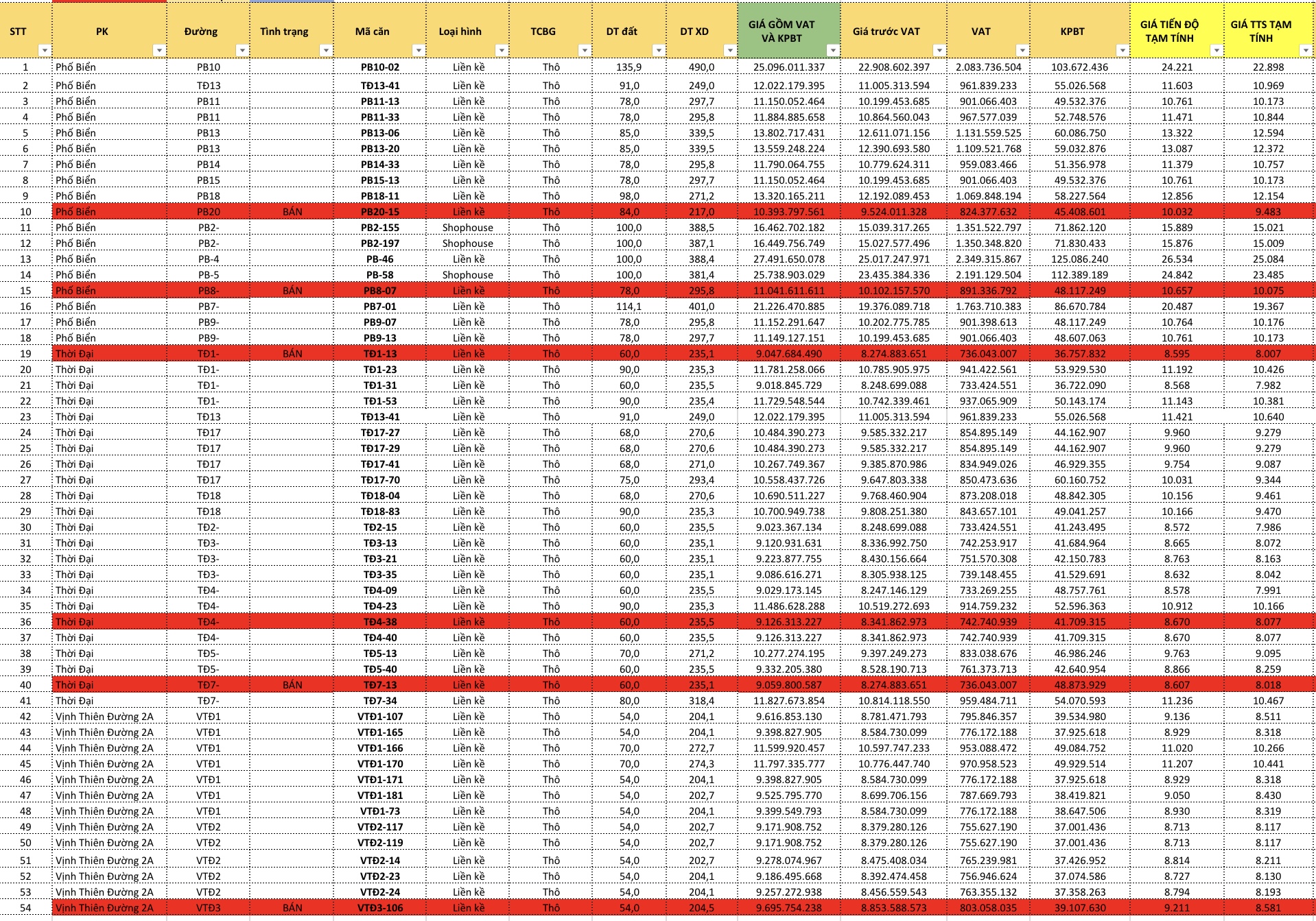
Task: Click price 9.525.795.770
Action: [789, 796]
